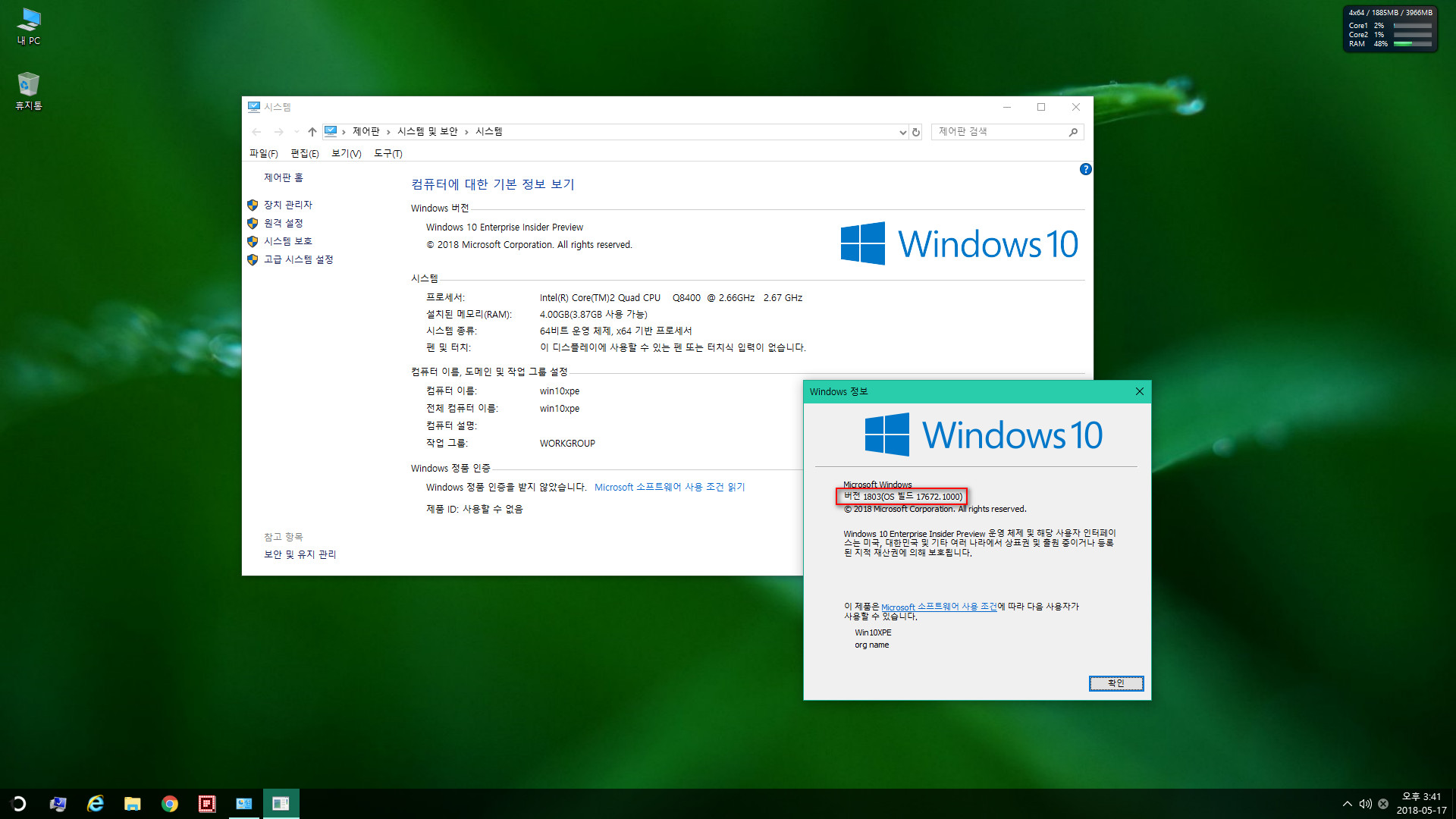1456x819 pixels.
Task: Read Microsoft 소프트웨어 사용 조건 읽기 link
Action: (670, 487)
